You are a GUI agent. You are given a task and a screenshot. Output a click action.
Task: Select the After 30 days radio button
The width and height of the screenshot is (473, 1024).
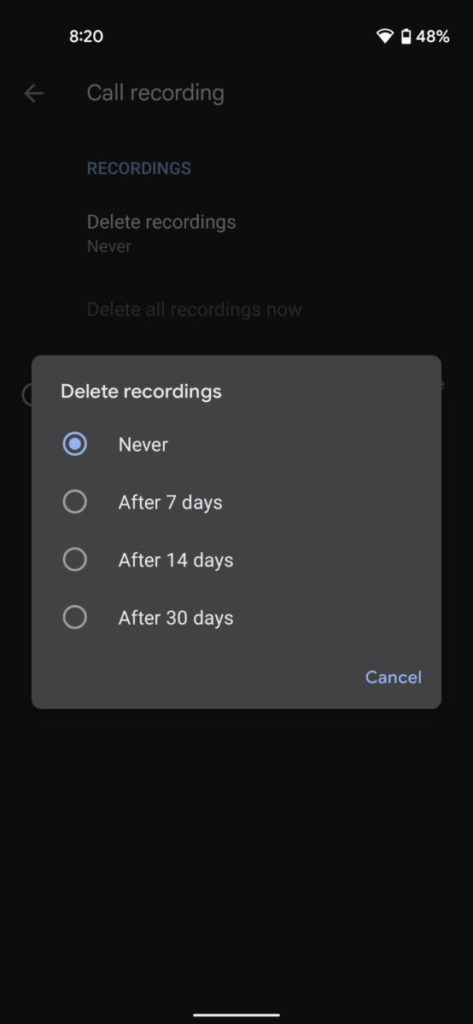pyautogui.click(x=74, y=617)
